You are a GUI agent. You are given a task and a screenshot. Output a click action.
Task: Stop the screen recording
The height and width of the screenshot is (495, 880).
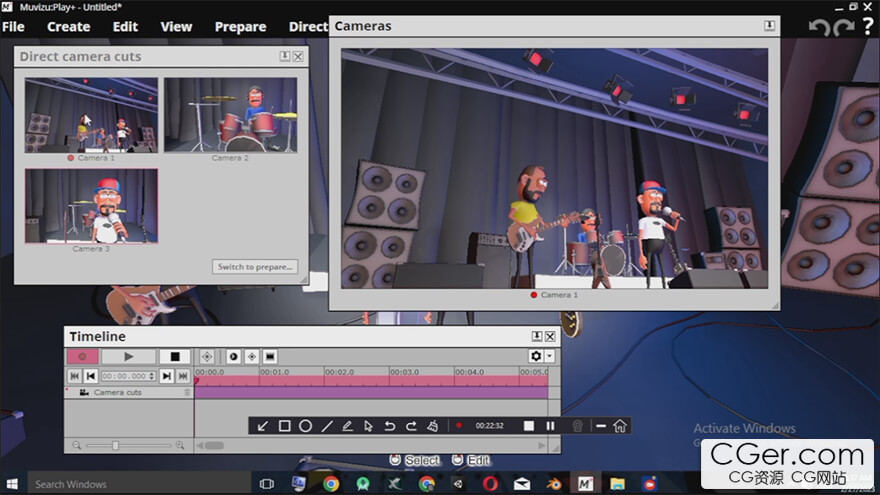point(529,426)
